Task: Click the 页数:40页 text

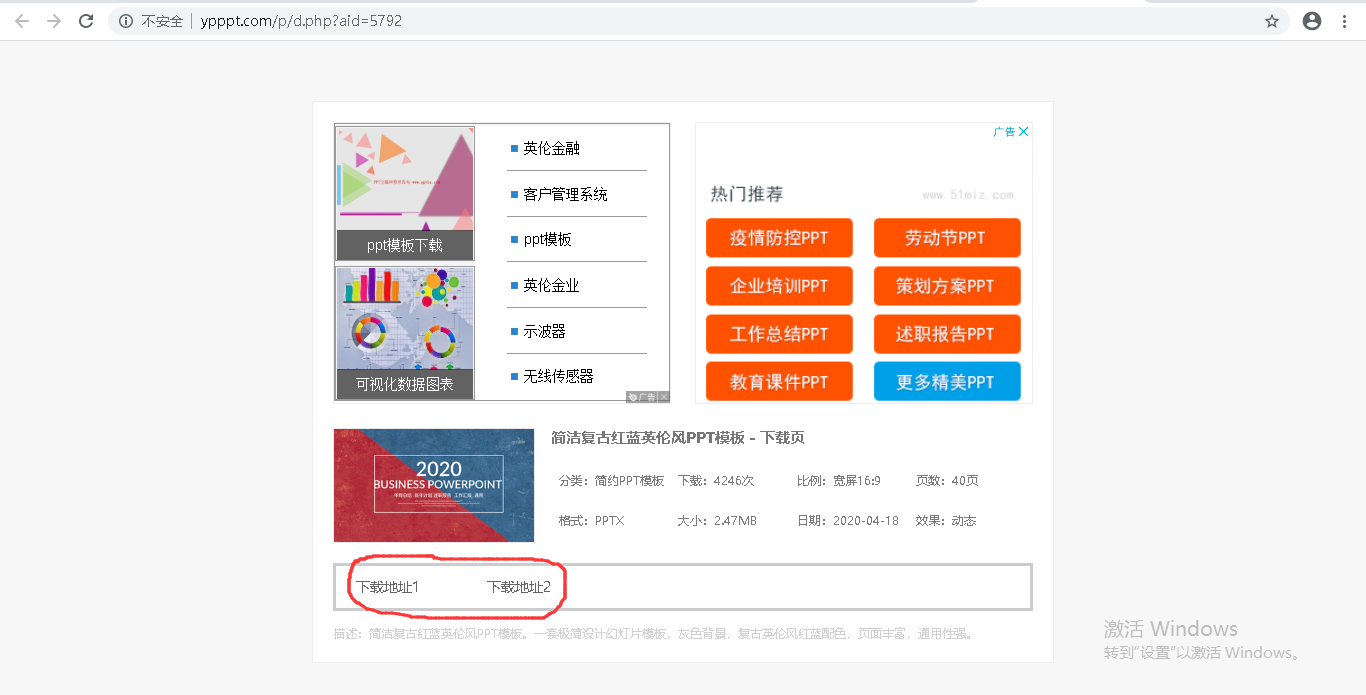Action: (x=947, y=481)
